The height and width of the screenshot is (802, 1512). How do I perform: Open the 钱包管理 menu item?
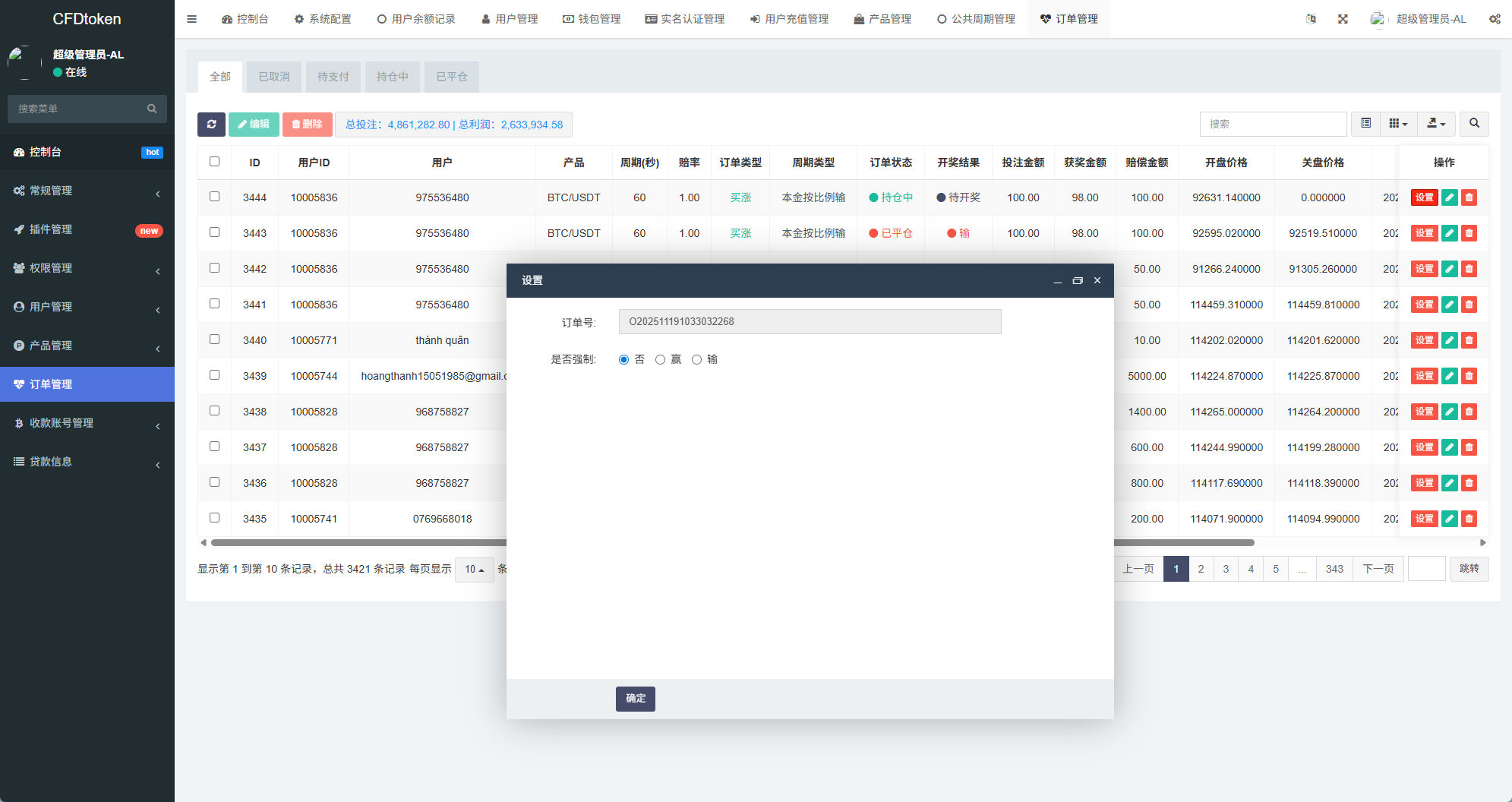coord(592,18)
